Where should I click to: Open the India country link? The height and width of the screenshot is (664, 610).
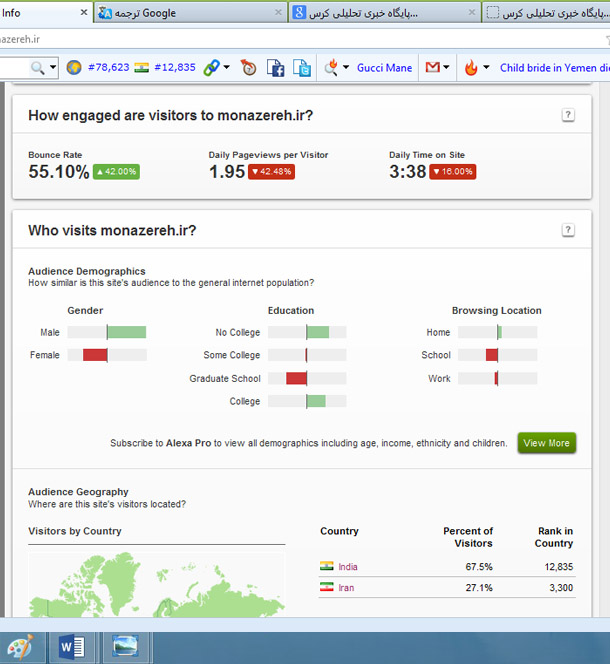[x=348, y=567]
